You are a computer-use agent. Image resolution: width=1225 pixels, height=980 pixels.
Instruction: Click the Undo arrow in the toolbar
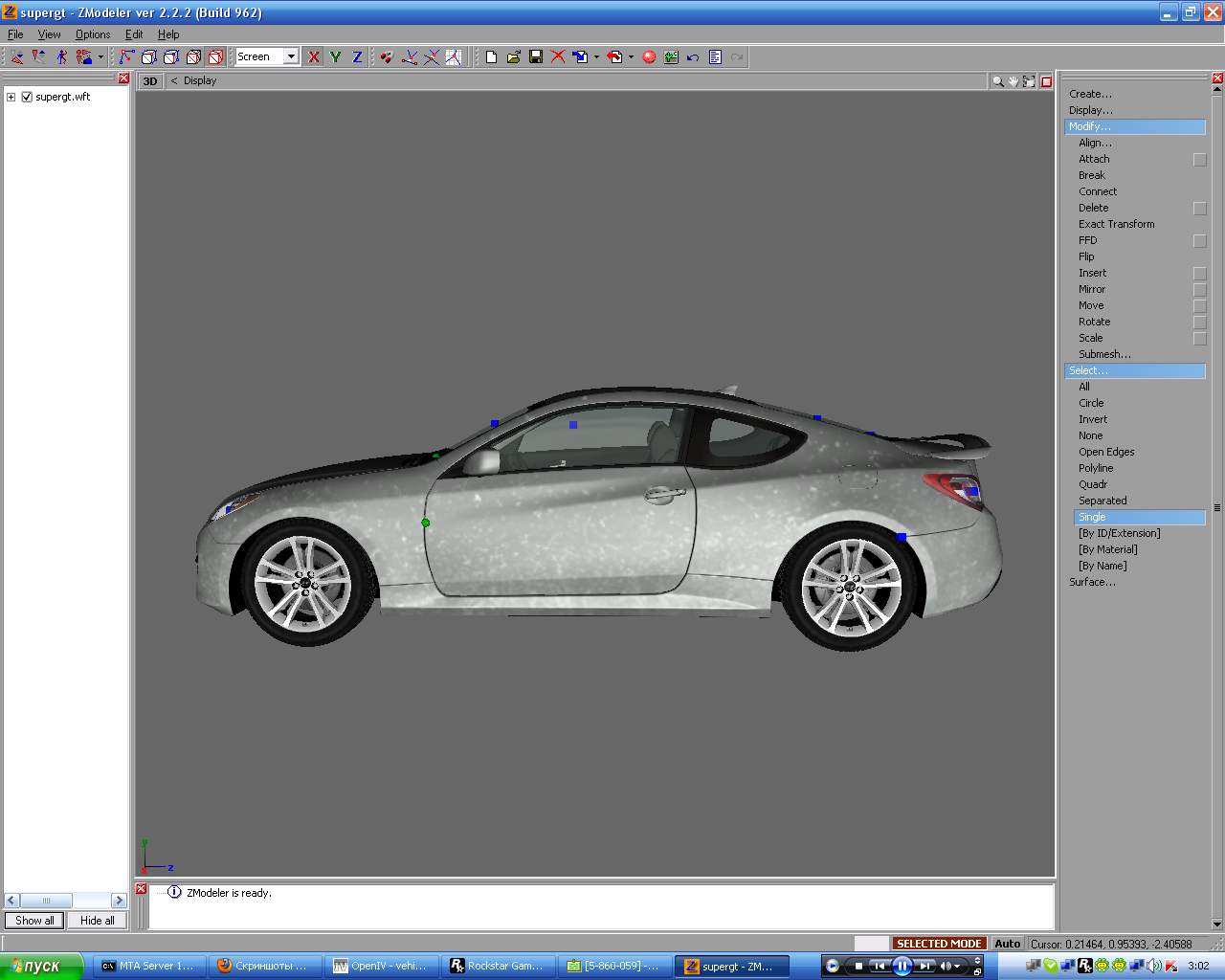pos(693,57)
